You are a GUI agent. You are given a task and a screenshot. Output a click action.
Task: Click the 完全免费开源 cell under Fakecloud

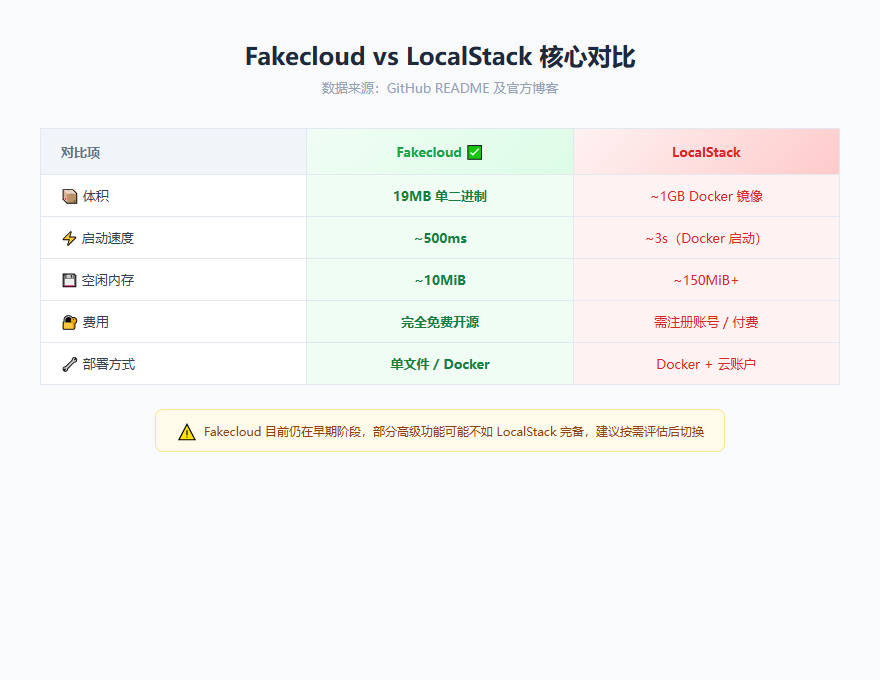pos(439,322)
